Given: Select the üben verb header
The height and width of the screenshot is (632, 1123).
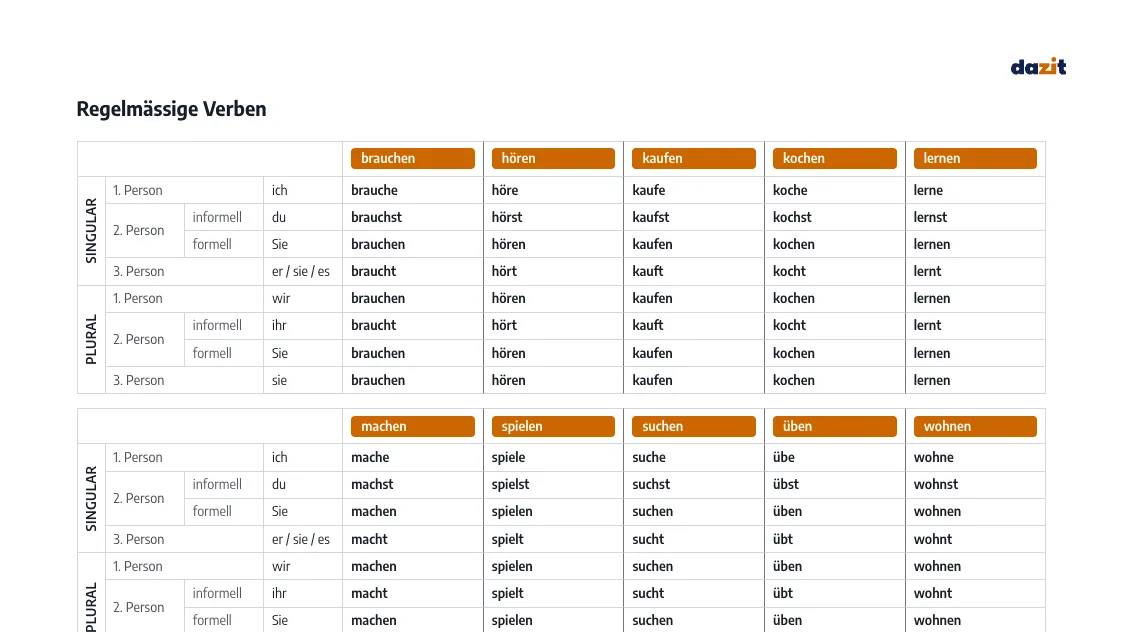Looking at the screenshot, I should [834, 426].
